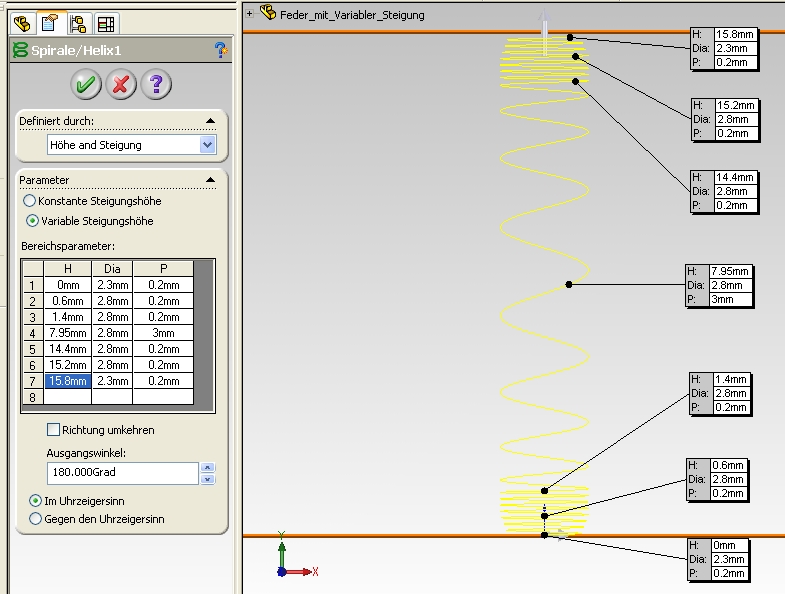Screen dimensions: 785x594
Task: Cancel the helix with the red X
Action: [120, 84]
